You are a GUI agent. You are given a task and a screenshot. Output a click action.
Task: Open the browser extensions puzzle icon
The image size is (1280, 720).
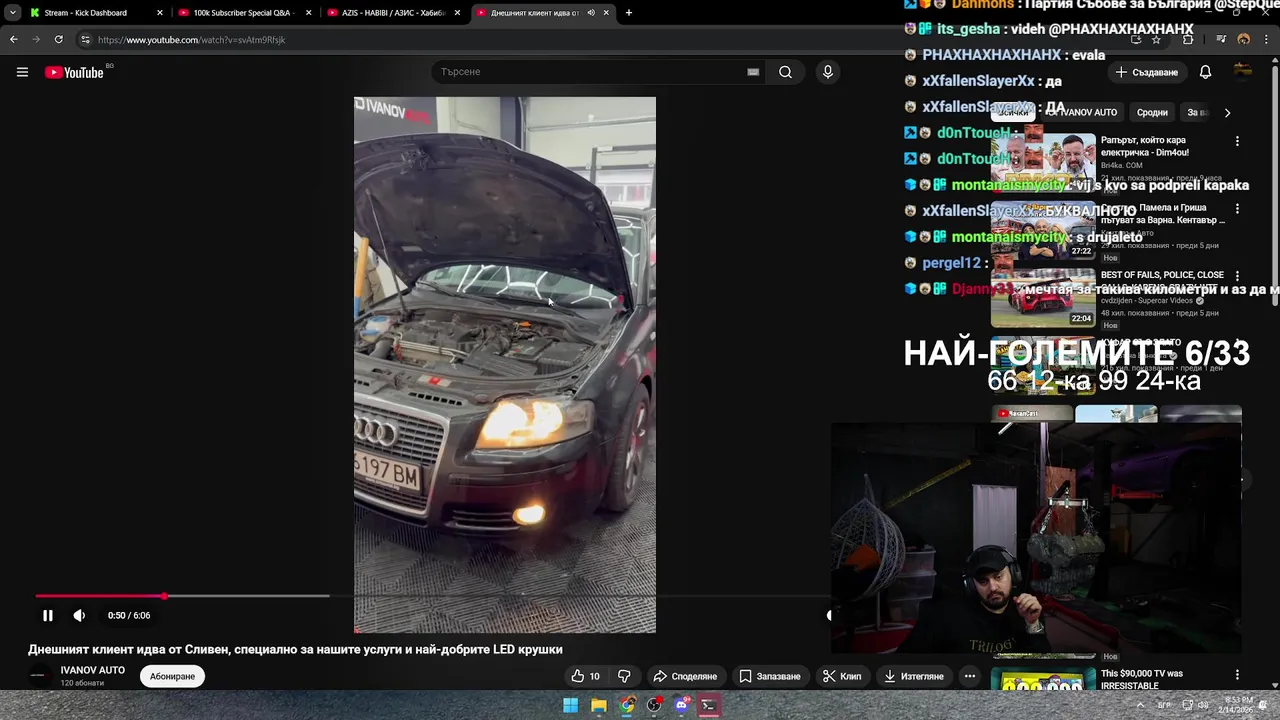(1188, 40)
